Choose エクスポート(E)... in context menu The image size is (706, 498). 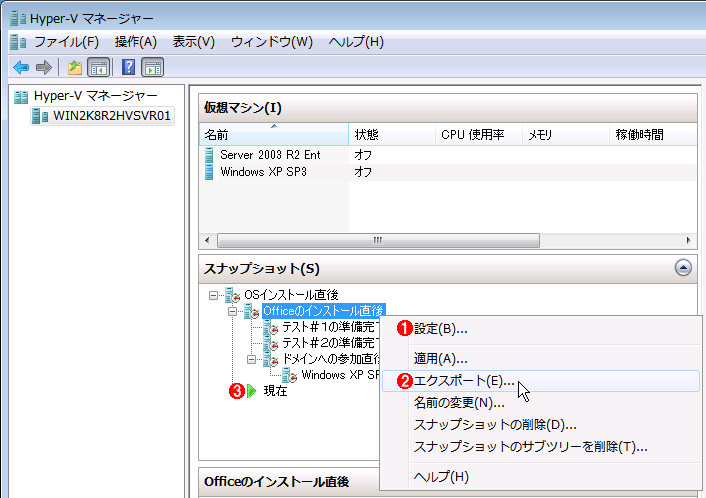(x=540, y=381)
